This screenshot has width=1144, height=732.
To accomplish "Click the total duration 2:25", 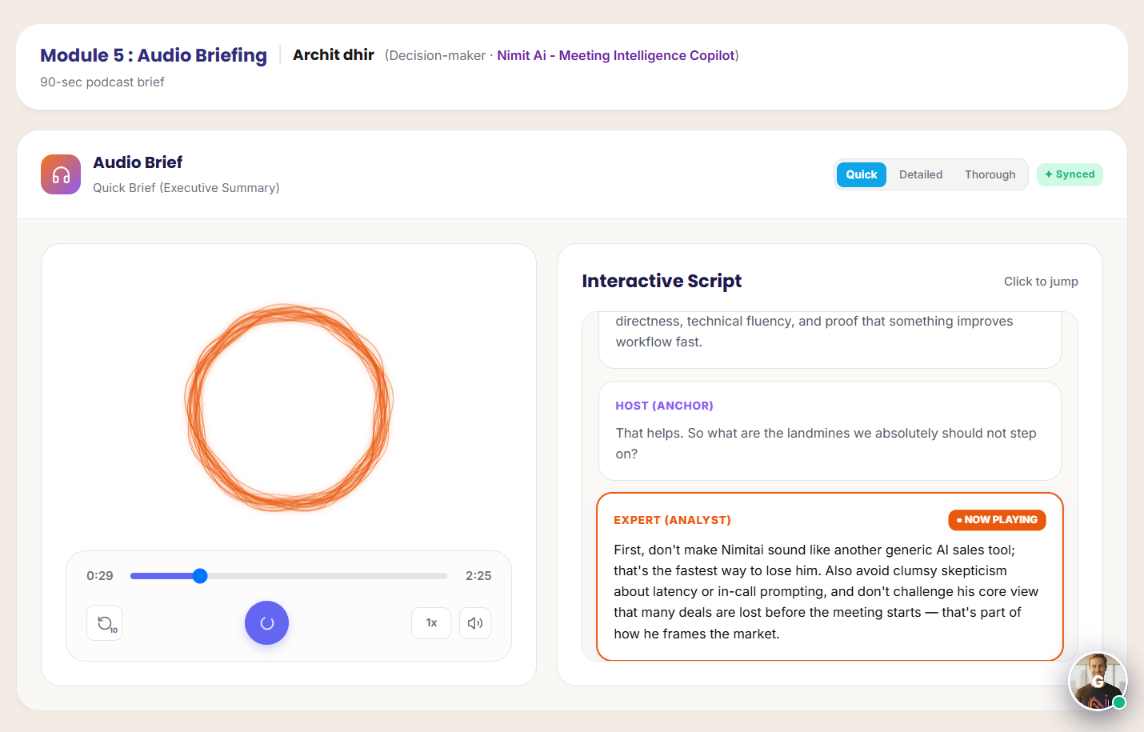I will coord(479,576).
